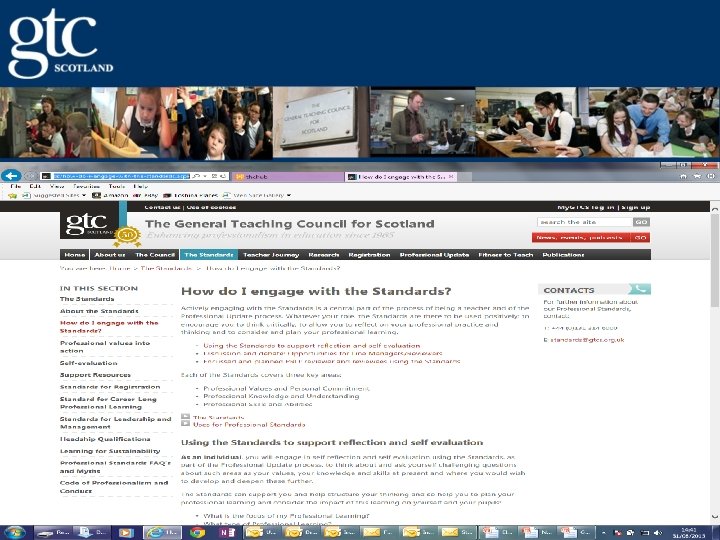Go to Teacher Journey in site navigation
Viewport: 720px width, 540px height.
point(271,254)
